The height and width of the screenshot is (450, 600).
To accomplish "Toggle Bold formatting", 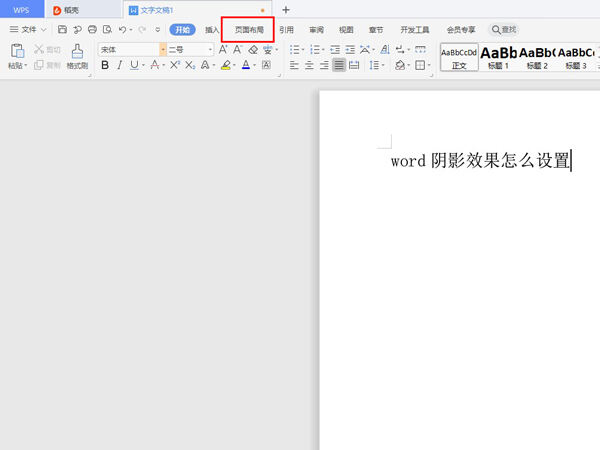I will [105, 65].
